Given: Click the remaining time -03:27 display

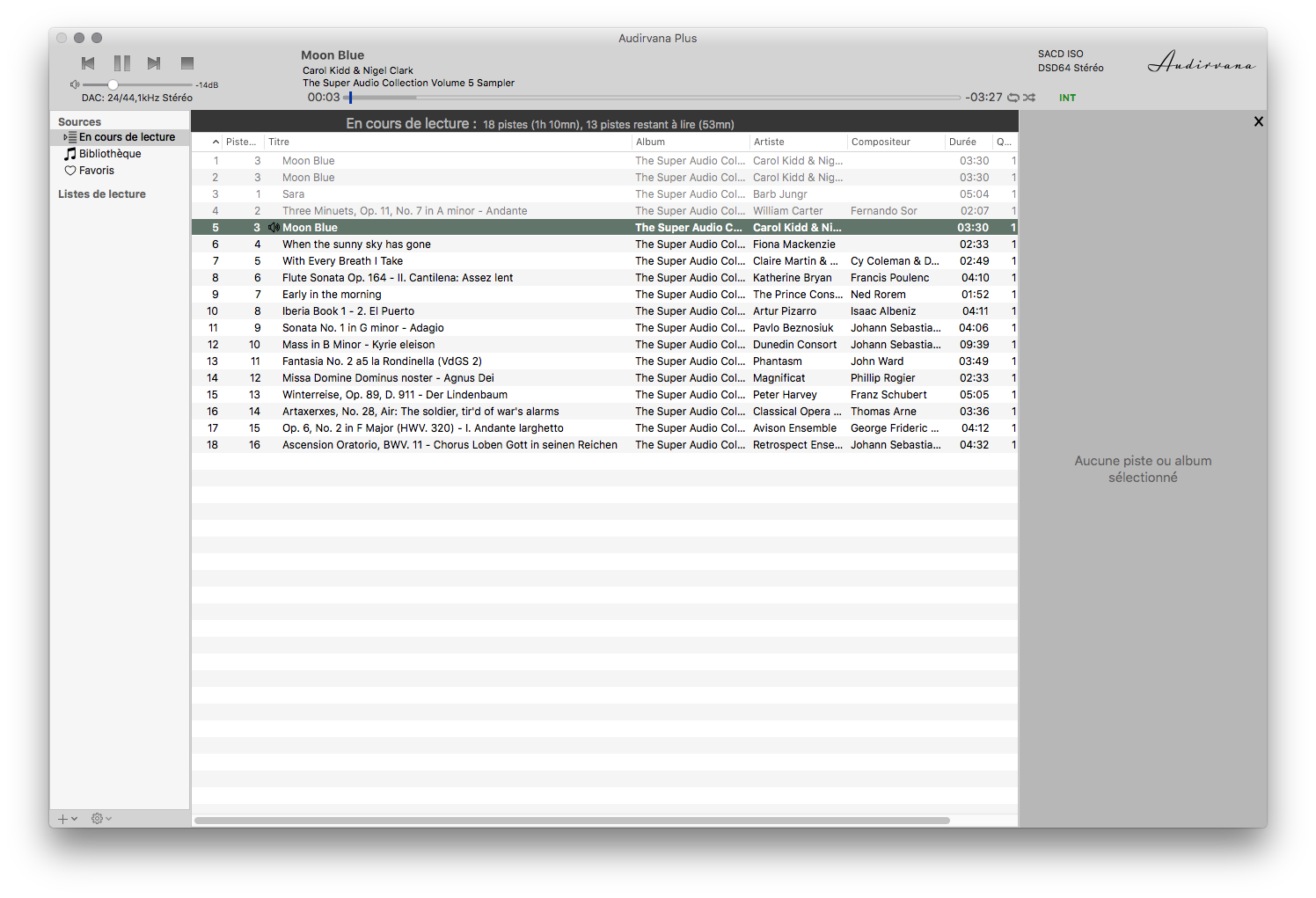Looking at the screenshot, I should click(983, 98).
